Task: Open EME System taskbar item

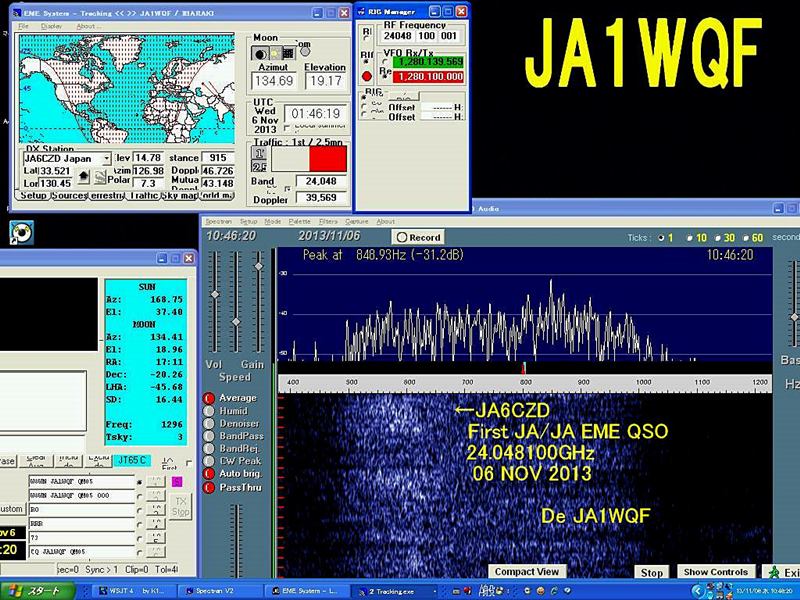Action: [x=308, y=591]
